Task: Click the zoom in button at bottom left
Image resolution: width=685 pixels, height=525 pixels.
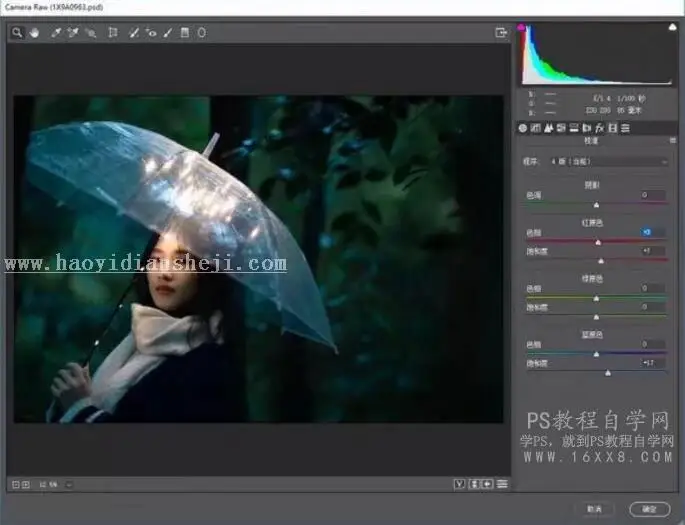Action: (26, 484)
